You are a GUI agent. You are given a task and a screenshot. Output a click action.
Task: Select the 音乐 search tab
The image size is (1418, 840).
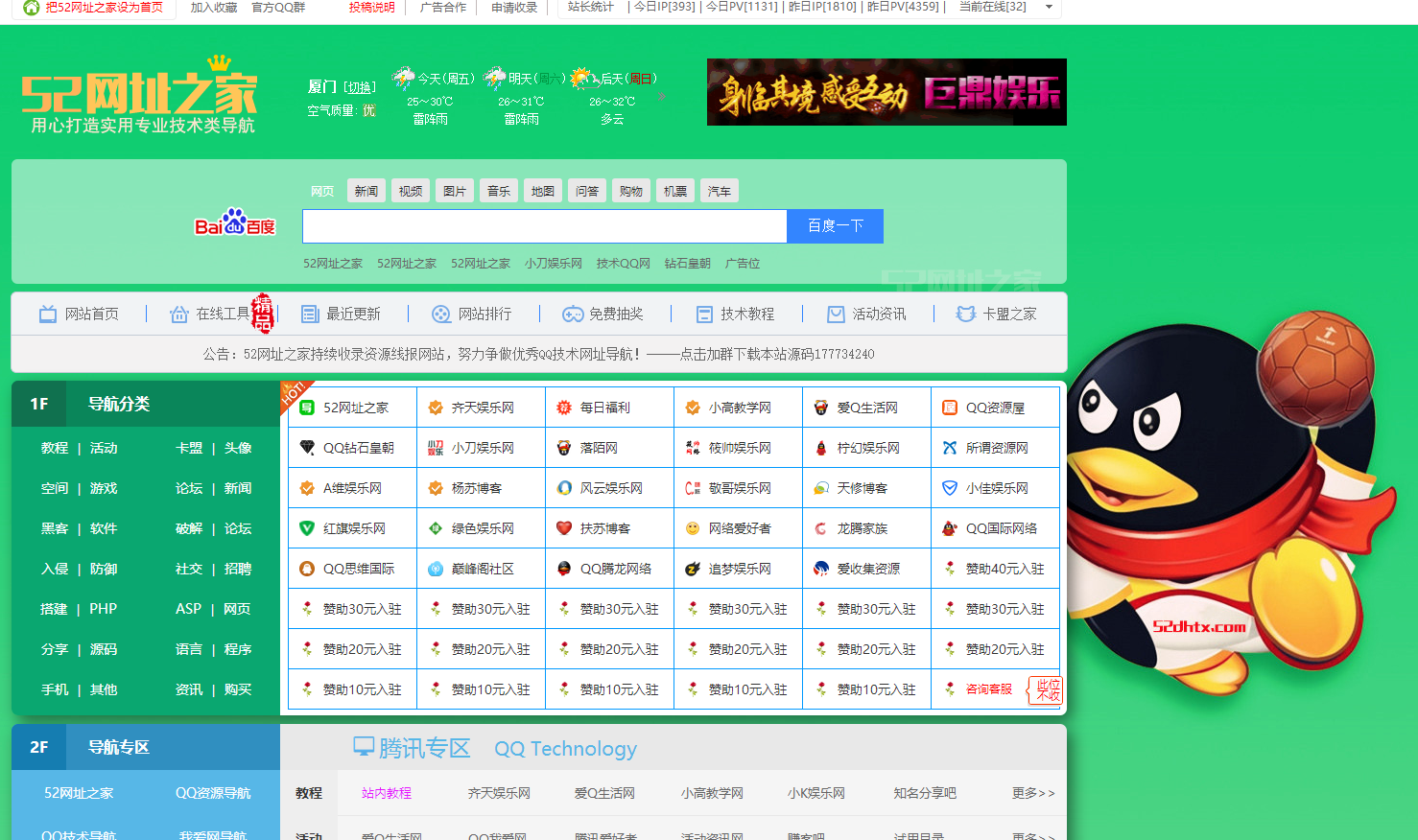click(x=499, y=191)
